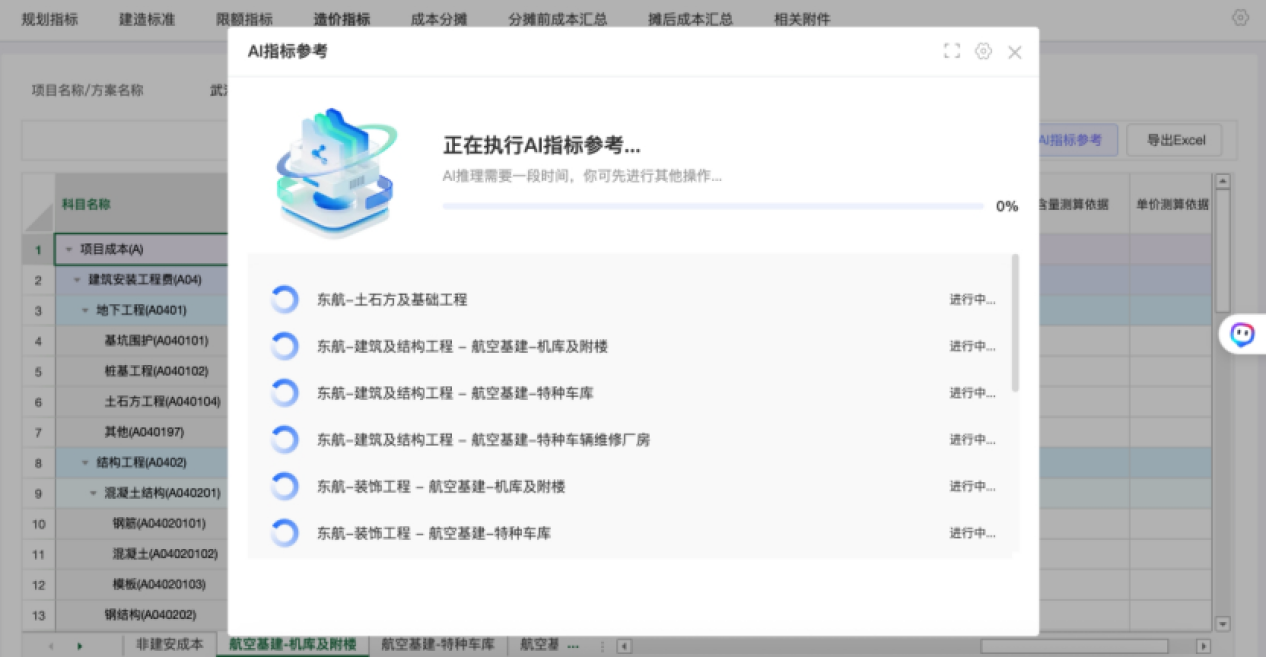Open settings gear in AI指标参考 dialog
The width and height of the screenshot is (1266, 657).
(983, 52)
